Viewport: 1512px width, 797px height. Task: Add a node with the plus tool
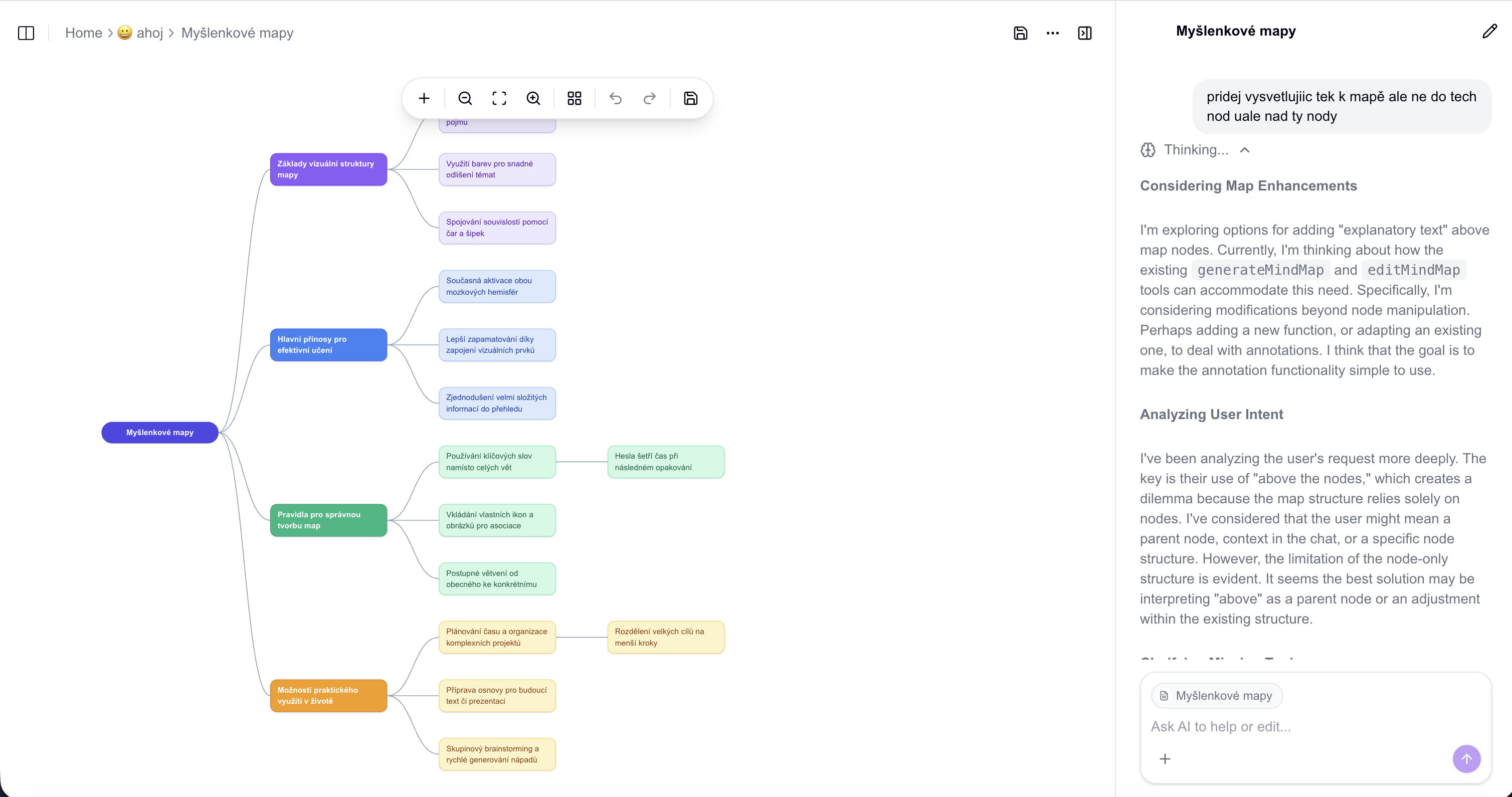coord(424,98)
